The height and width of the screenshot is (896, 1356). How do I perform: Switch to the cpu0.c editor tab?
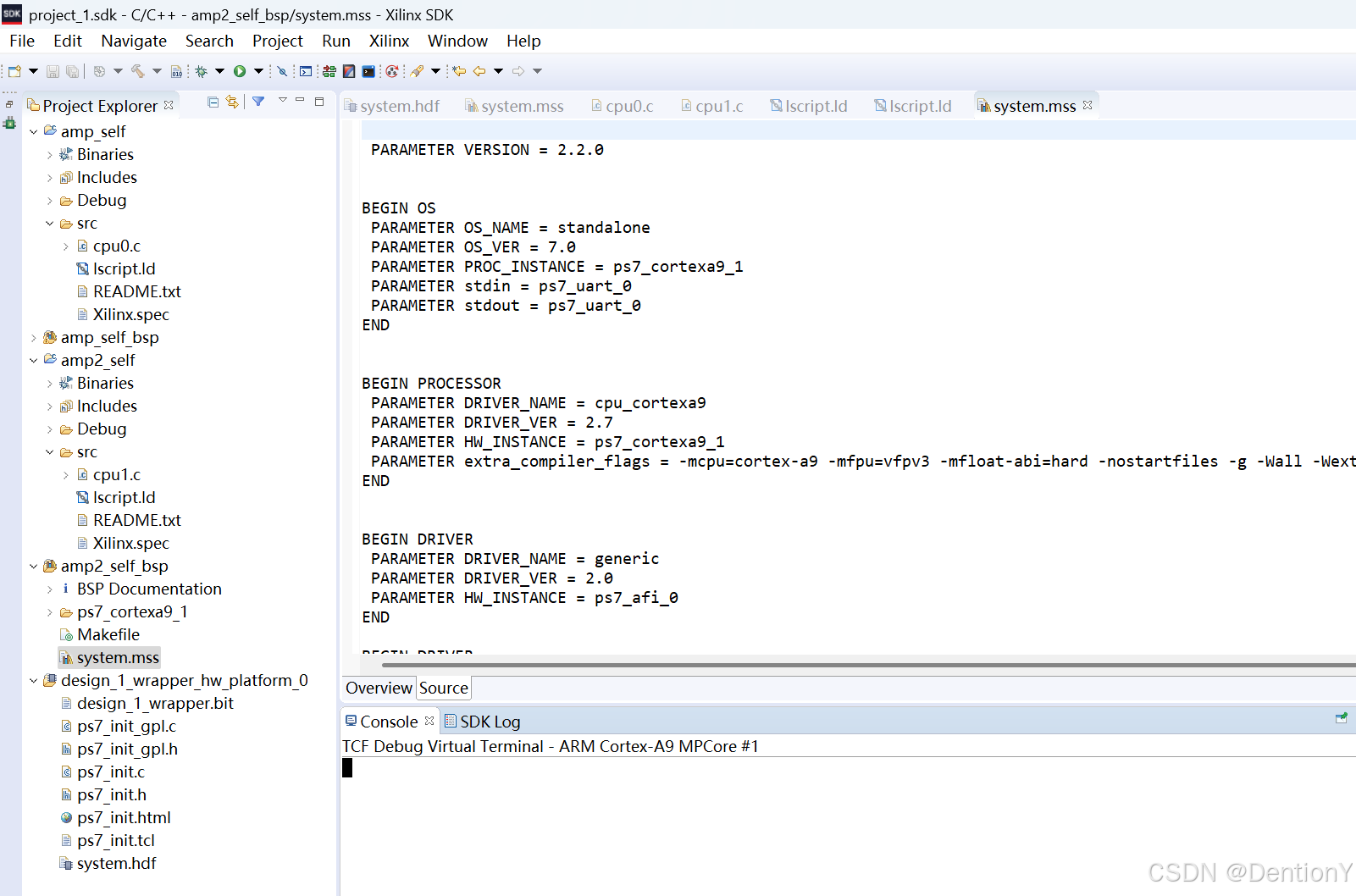pos(623,106)
